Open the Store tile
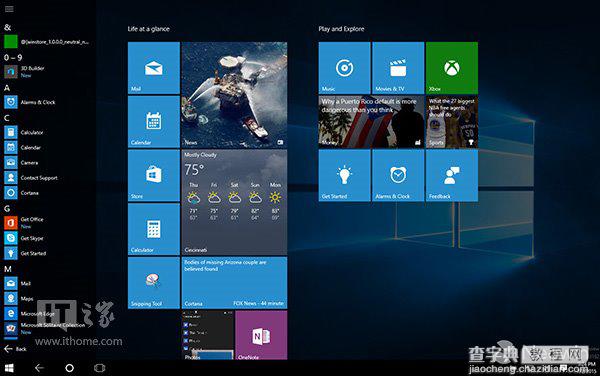Screen dimensions: 600x376 (154, 175)
